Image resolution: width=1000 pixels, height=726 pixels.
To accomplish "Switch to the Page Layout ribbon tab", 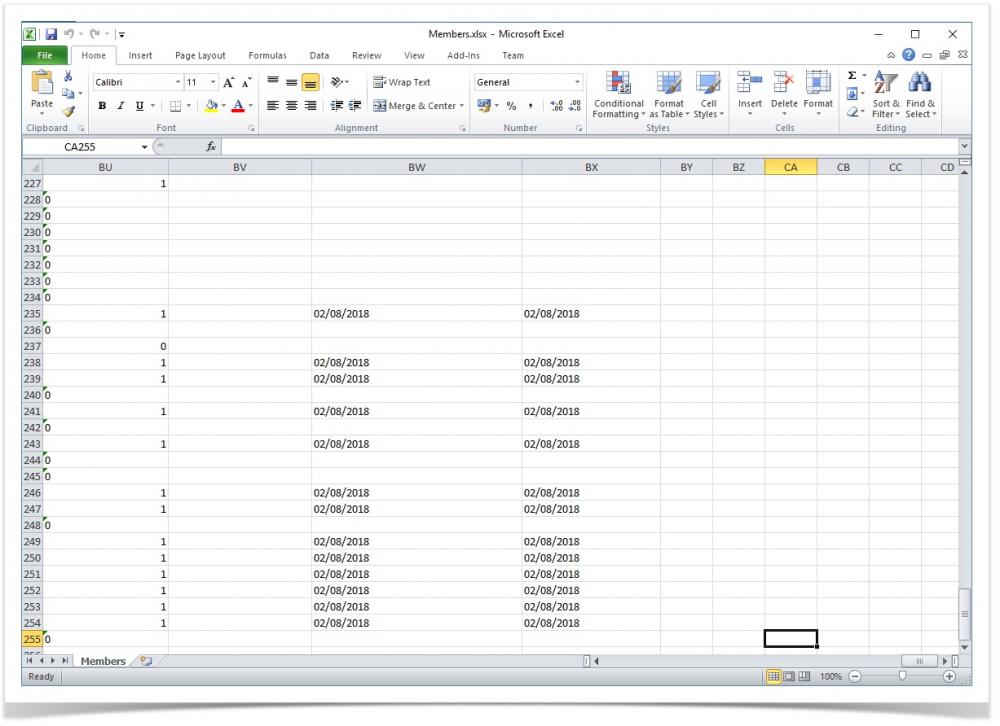I will pos(200,56).
